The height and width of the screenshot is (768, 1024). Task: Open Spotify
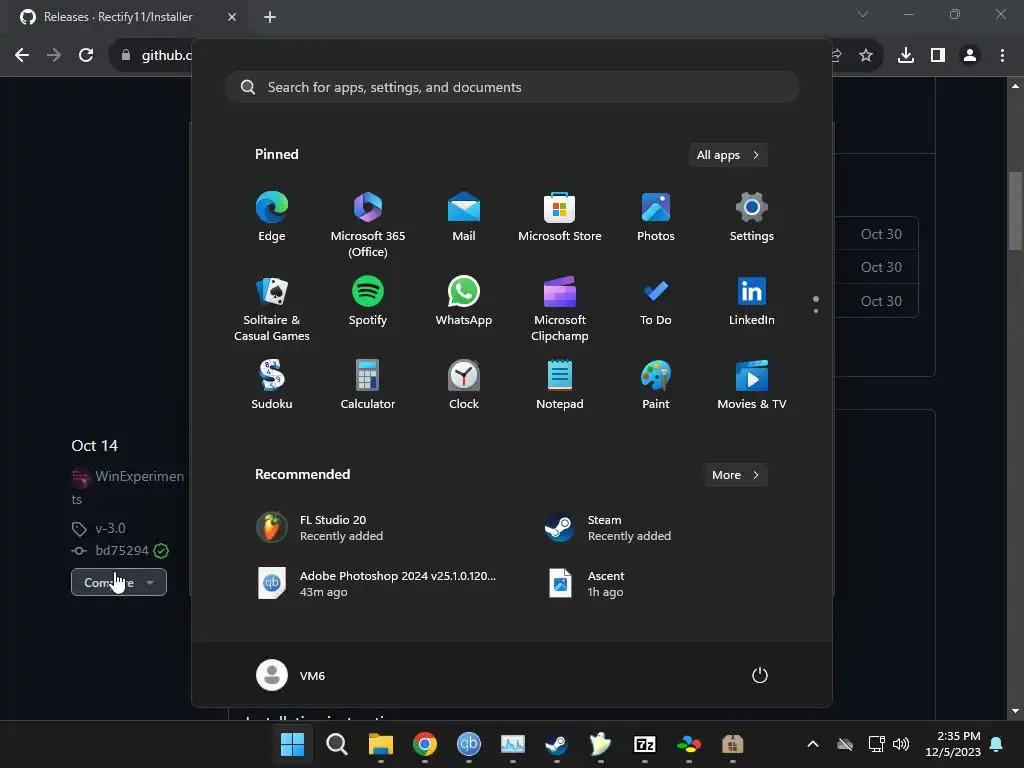tap(368, 302)
